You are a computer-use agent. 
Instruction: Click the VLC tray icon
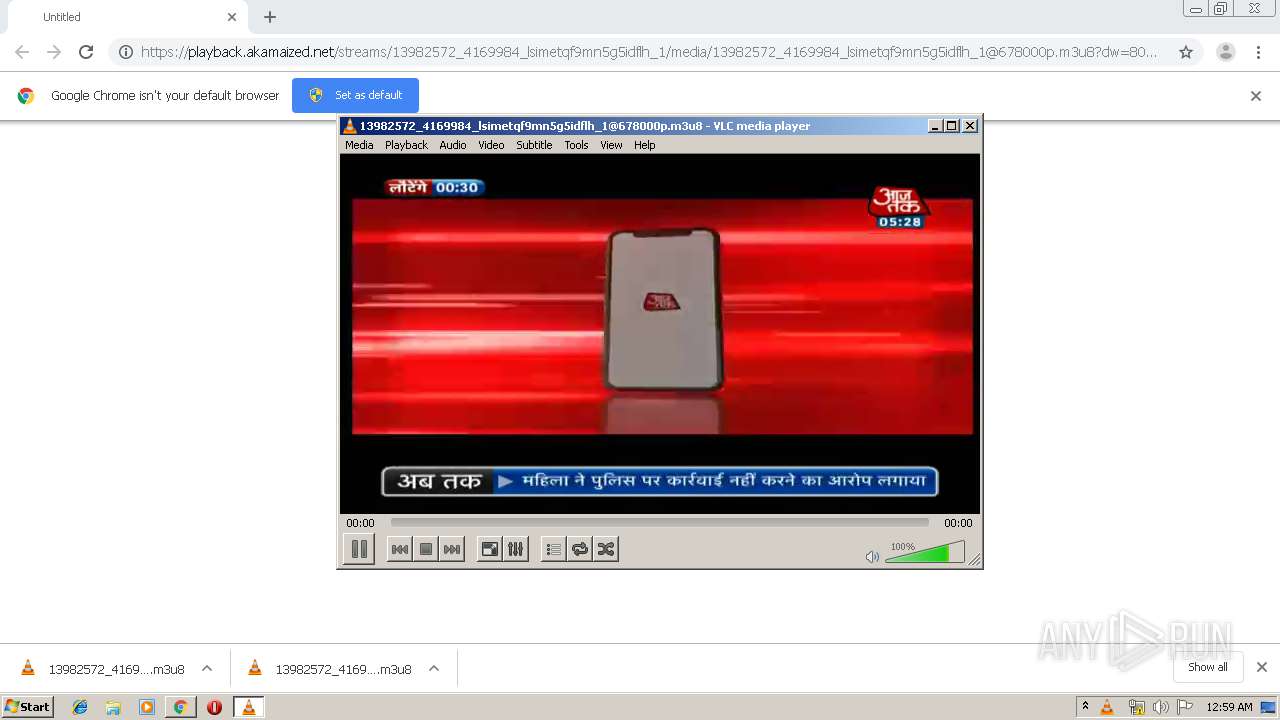point(1107,707)
